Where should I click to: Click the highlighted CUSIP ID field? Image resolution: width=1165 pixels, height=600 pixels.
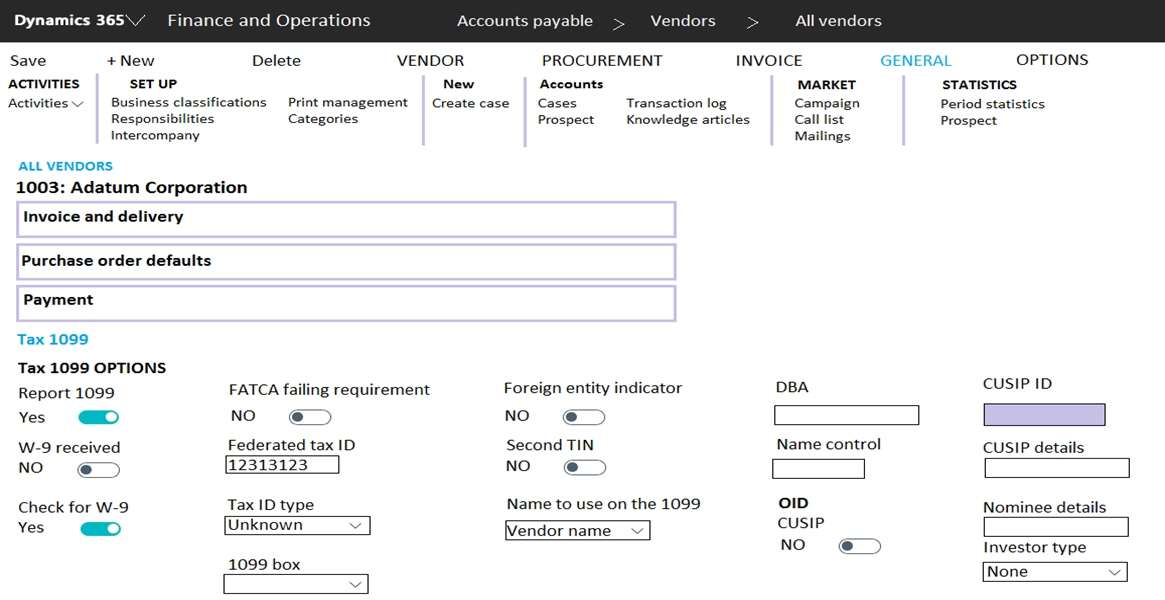[x=1044, y=415]
